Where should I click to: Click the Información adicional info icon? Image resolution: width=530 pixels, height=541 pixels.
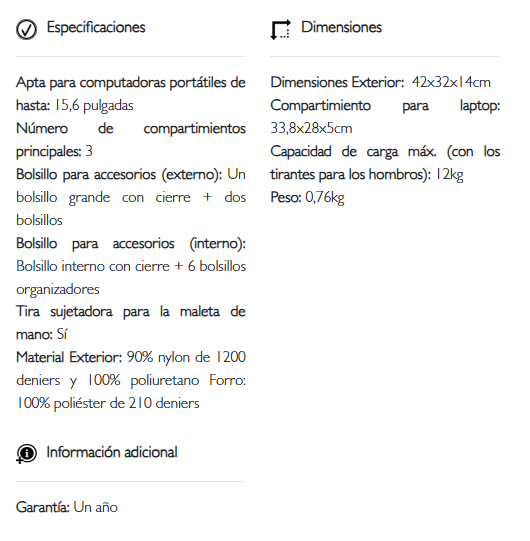point(26,454)
